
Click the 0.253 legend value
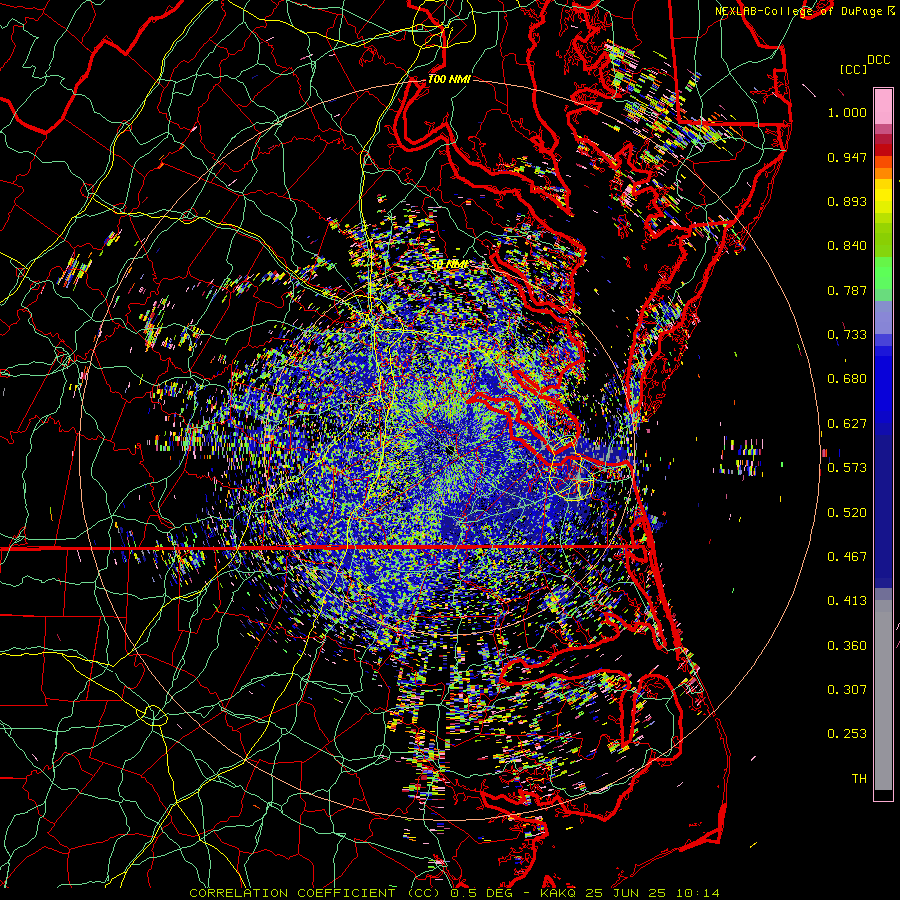847,734
